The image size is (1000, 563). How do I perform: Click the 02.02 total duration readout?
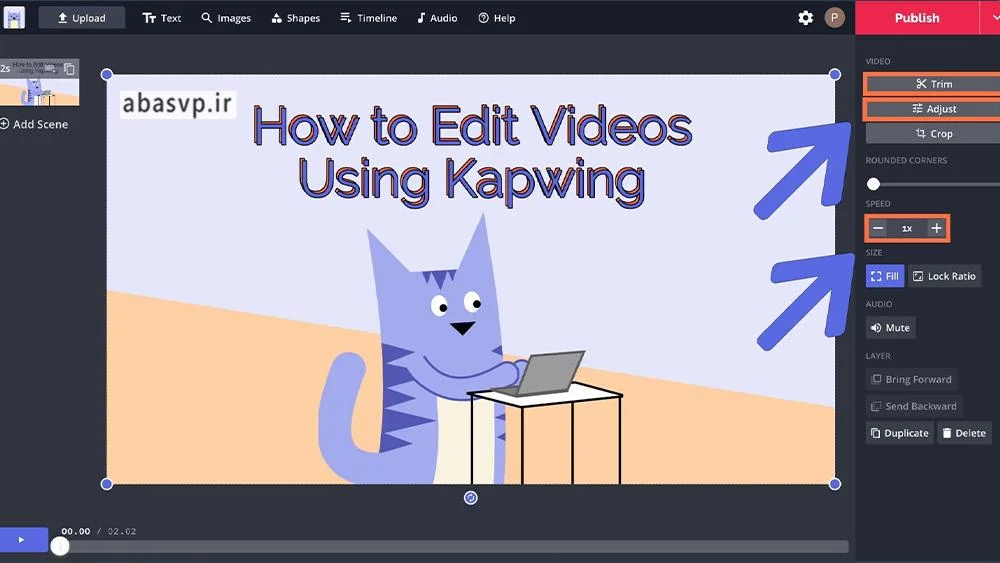click(122, 531)
